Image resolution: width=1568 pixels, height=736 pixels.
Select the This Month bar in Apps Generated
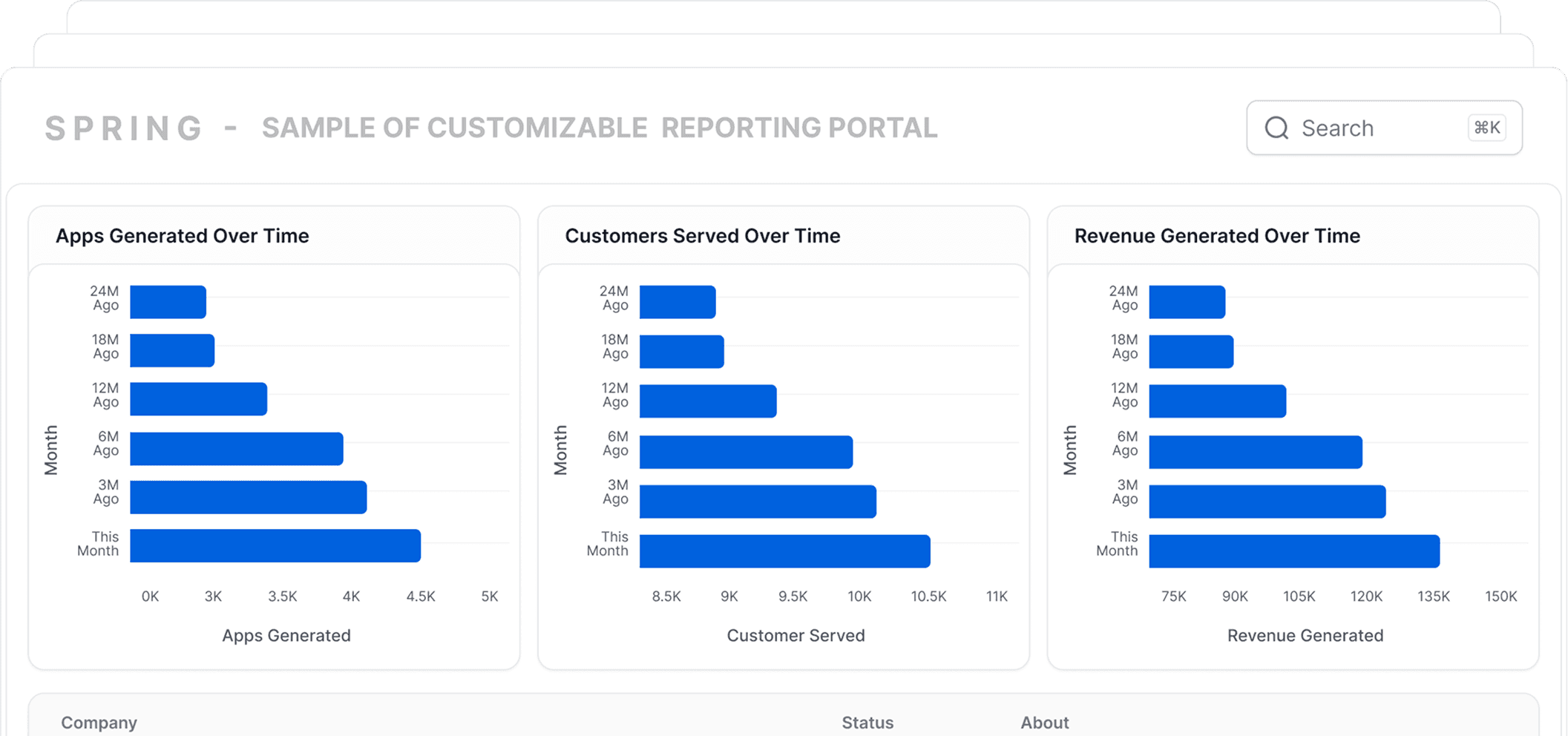click(275, 545)
